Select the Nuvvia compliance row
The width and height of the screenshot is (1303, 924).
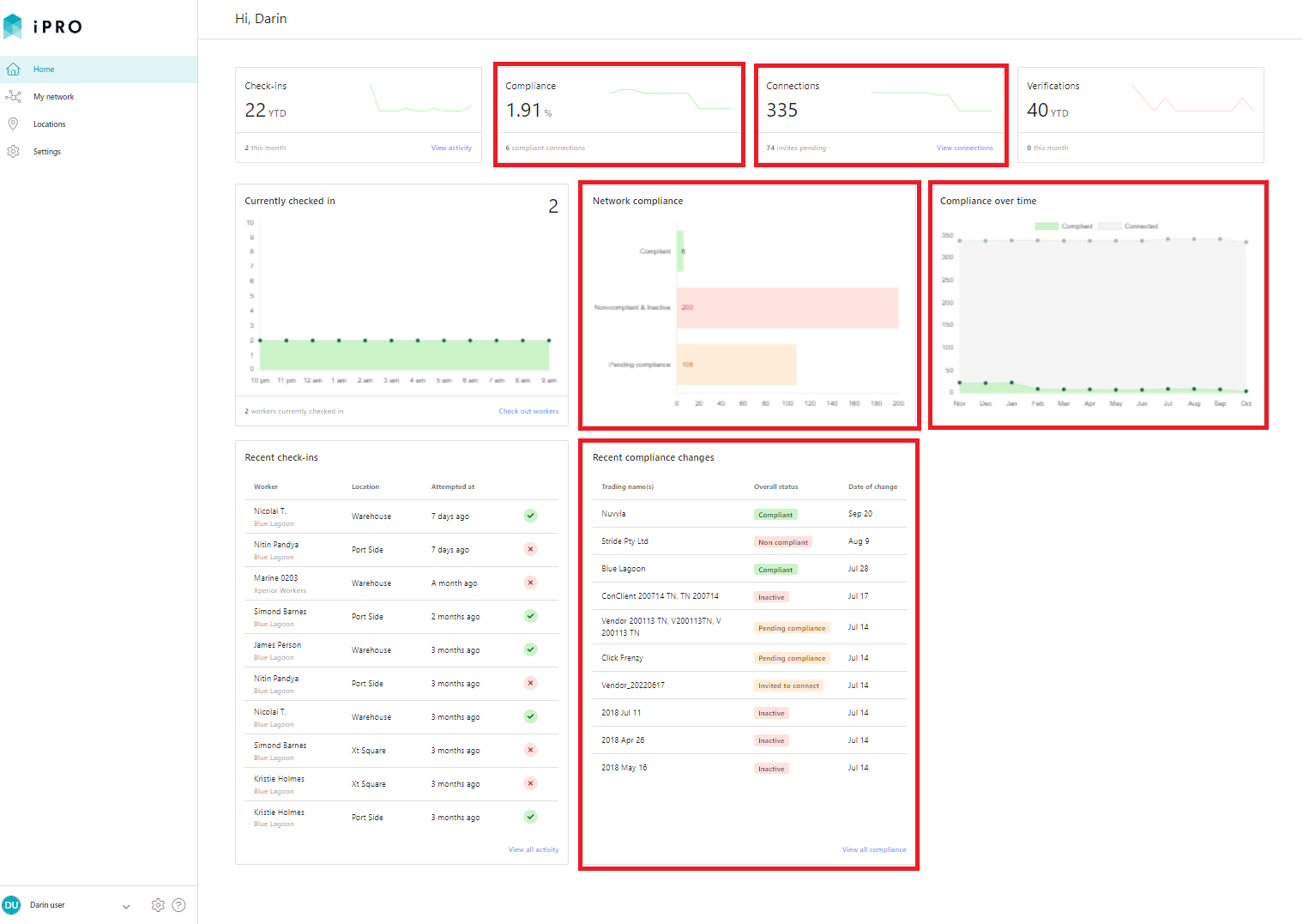tap(749, 514)
